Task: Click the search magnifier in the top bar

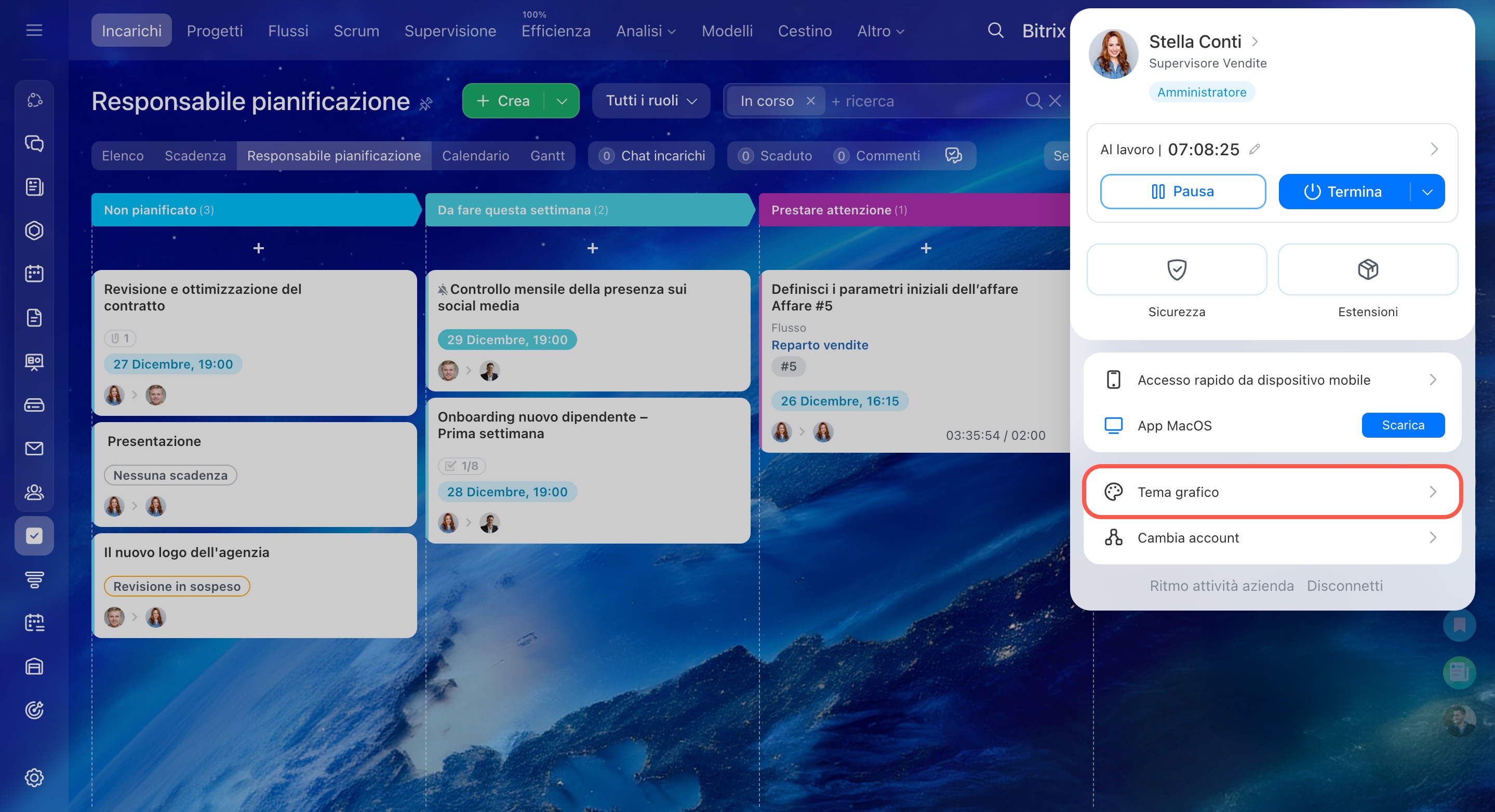Action: 995,30
